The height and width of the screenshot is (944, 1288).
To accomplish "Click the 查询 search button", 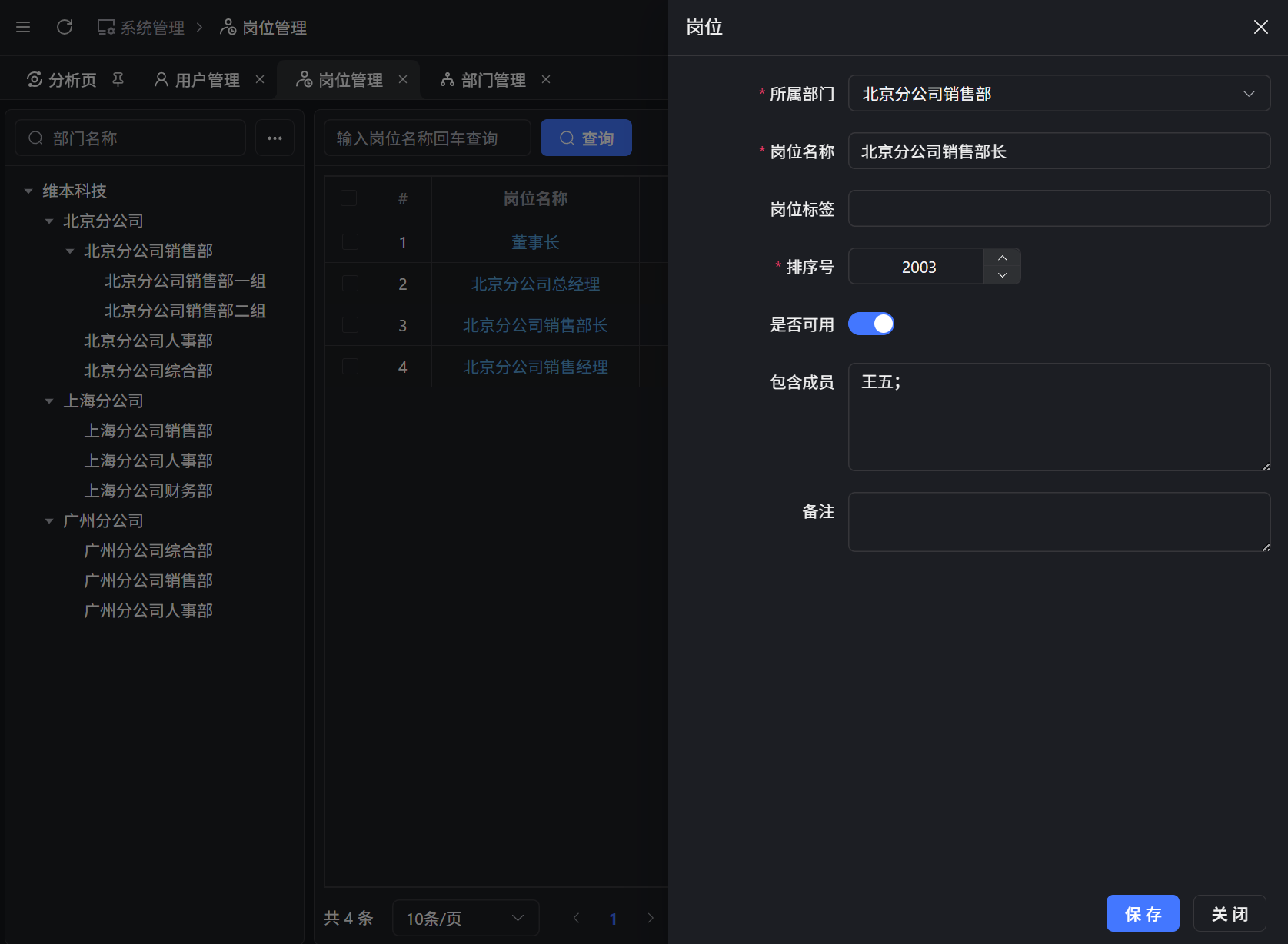I will click(x=586, y=138).
